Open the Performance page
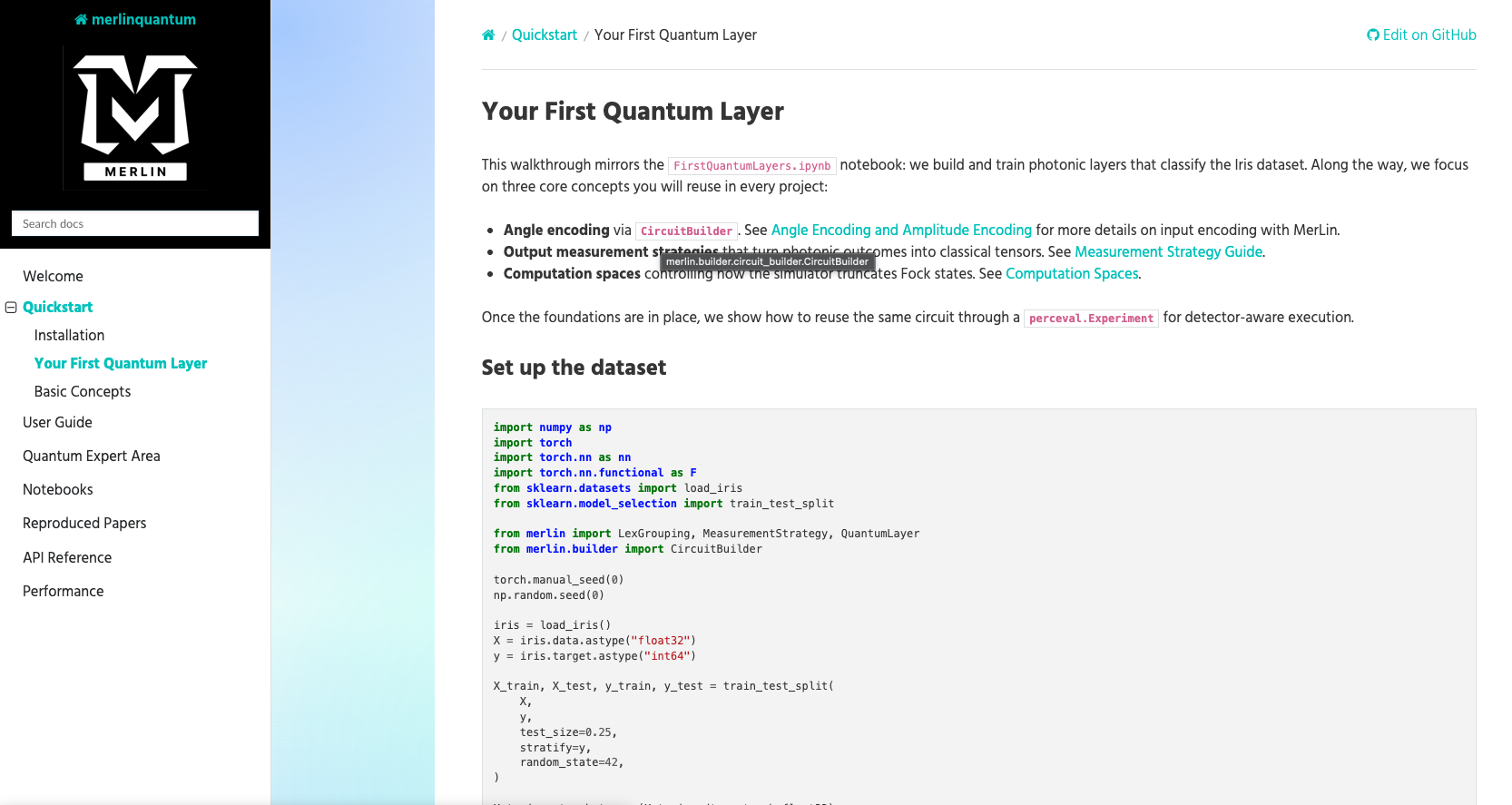1512x805 pixels. click(x=64, y=591)
